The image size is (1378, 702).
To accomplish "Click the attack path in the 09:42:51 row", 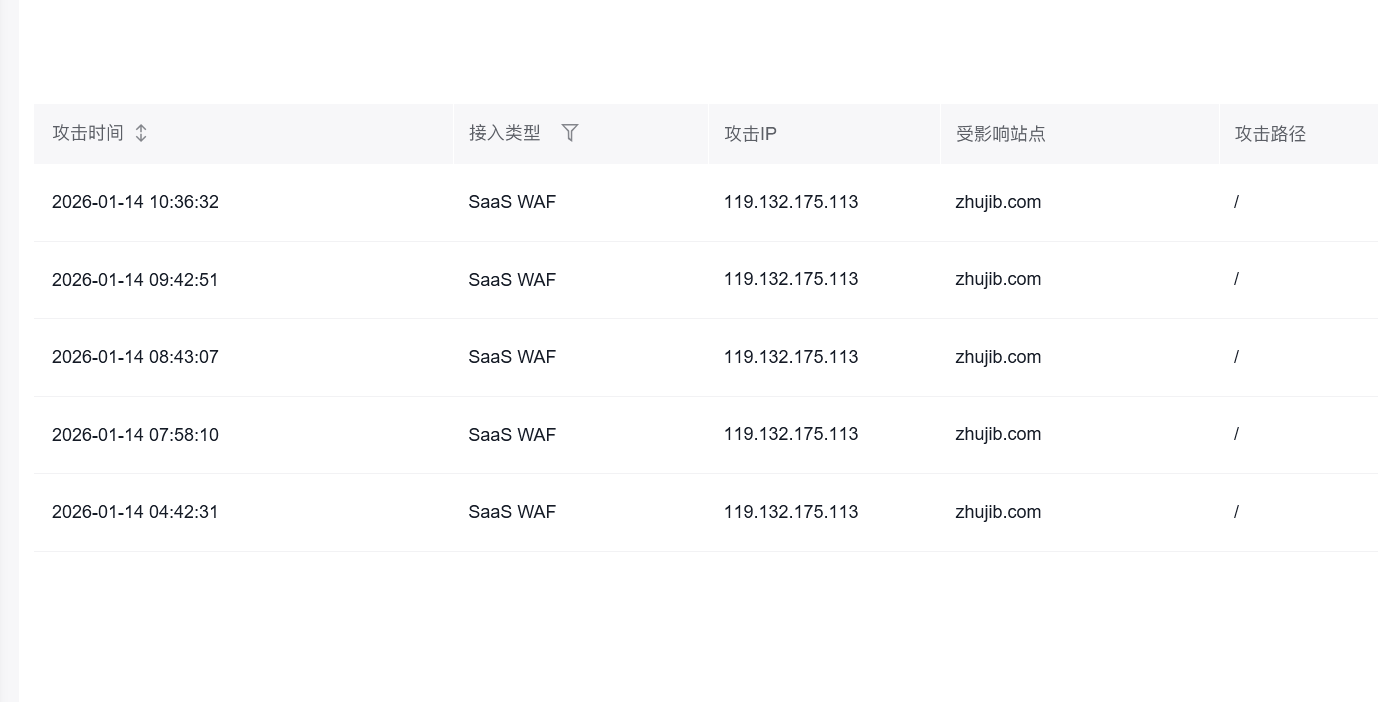I will (x=1237, y=279).
